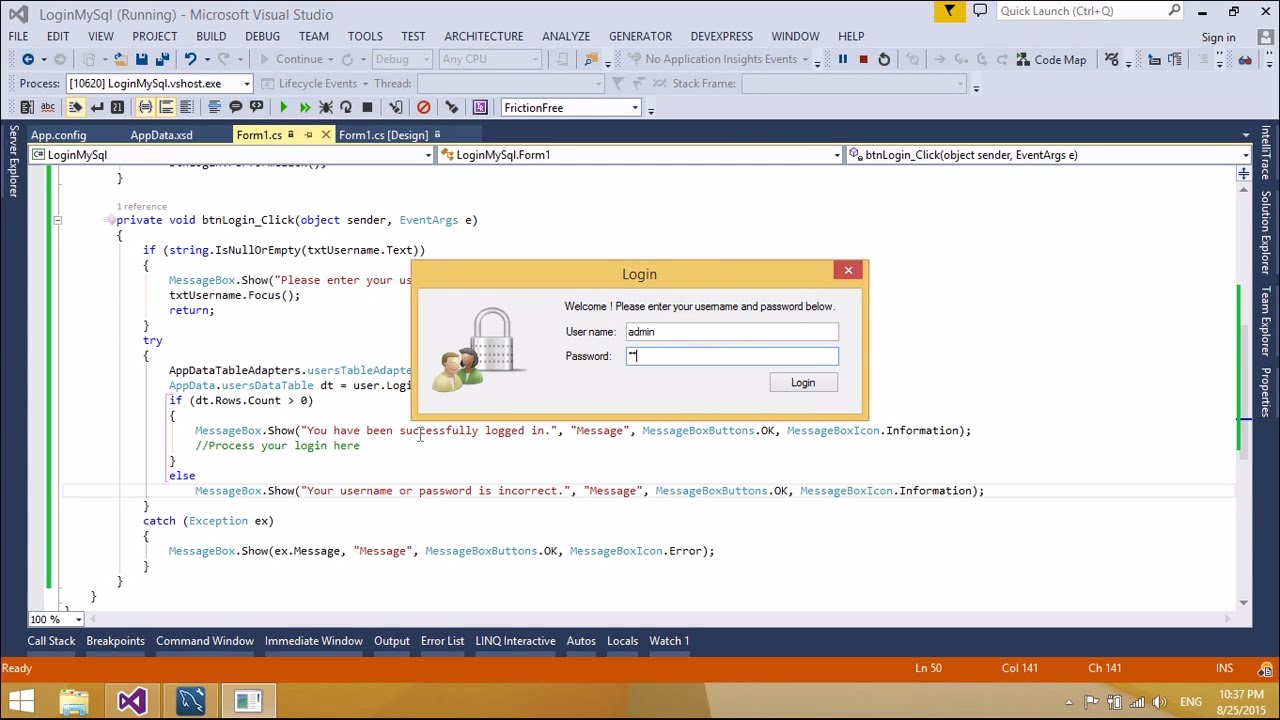Click the black square stop icon in third toolbar

367,108
